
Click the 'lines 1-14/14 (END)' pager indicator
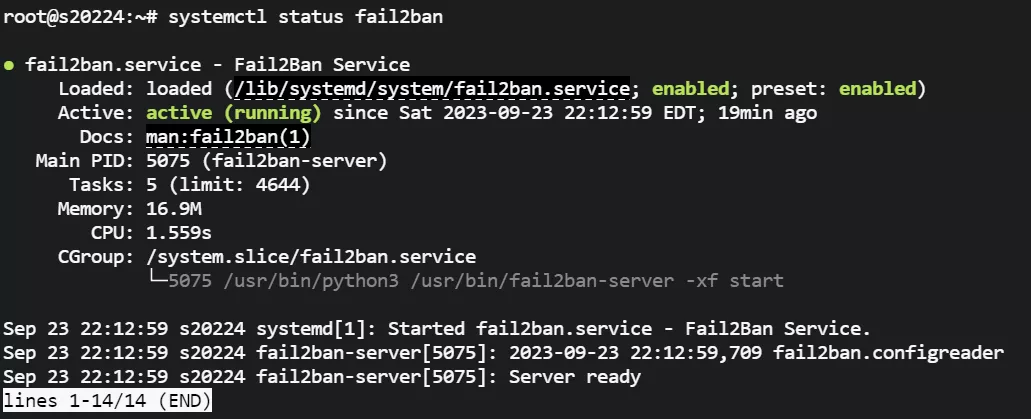pyautogui.click(x=107, y=401)
